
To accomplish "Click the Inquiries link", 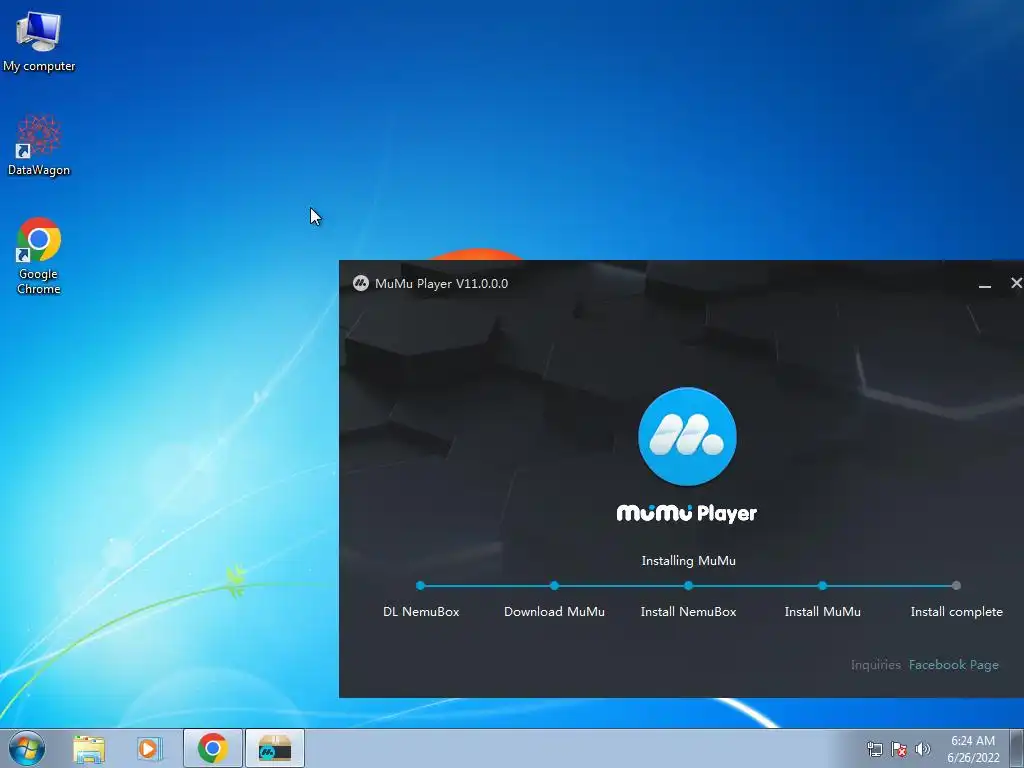I will pyautogui.click(x=875, y=665).
